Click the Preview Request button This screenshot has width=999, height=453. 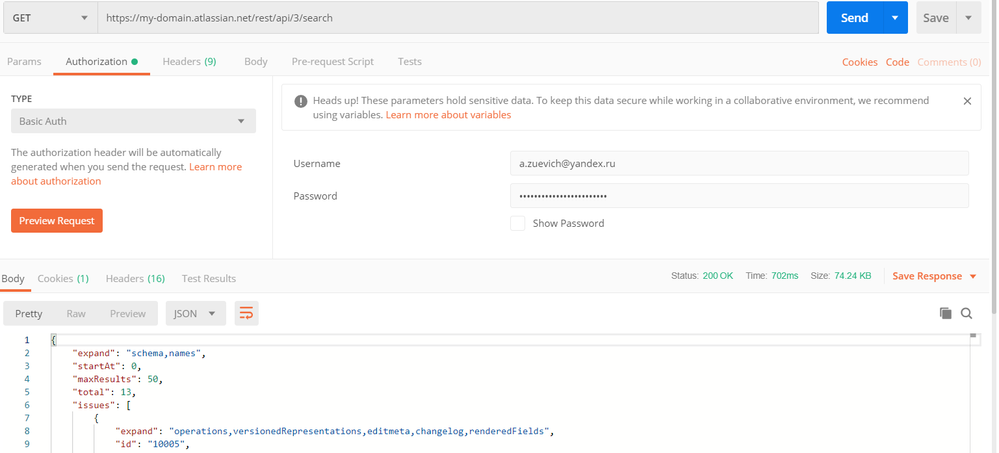pos(56,221)
